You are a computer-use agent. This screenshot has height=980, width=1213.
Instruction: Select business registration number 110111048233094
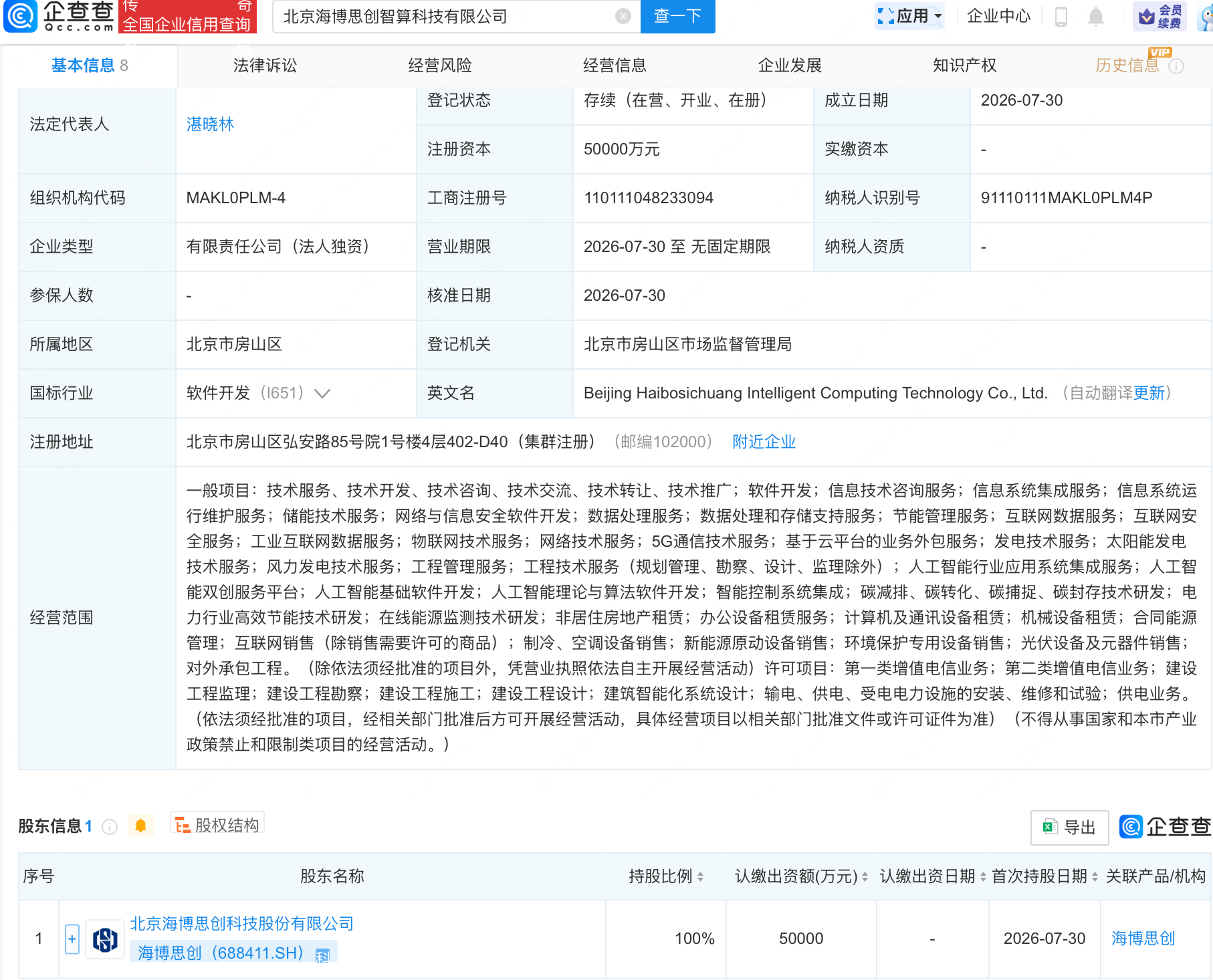tap(648, 198)
